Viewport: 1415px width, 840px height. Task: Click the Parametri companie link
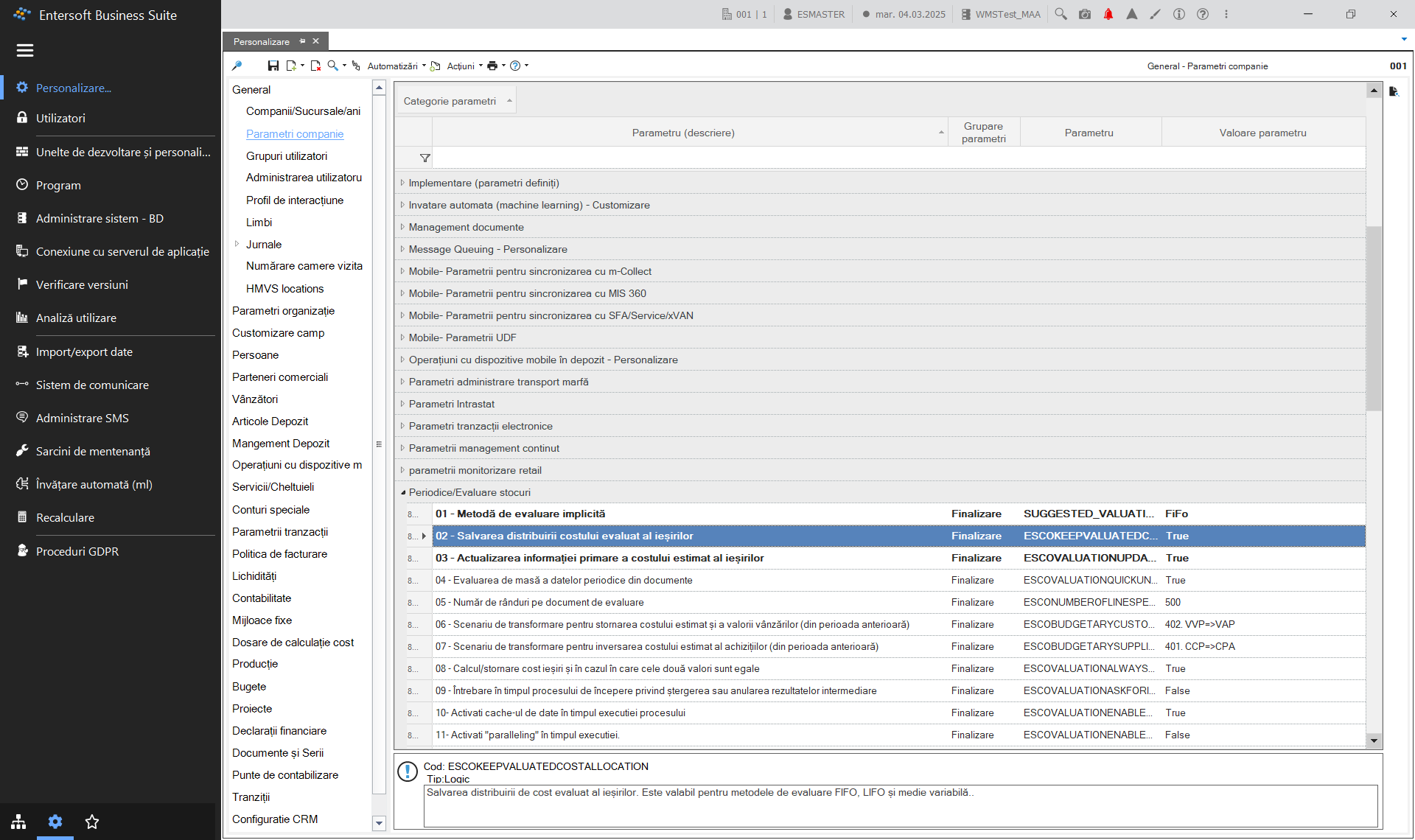[295, 133]
